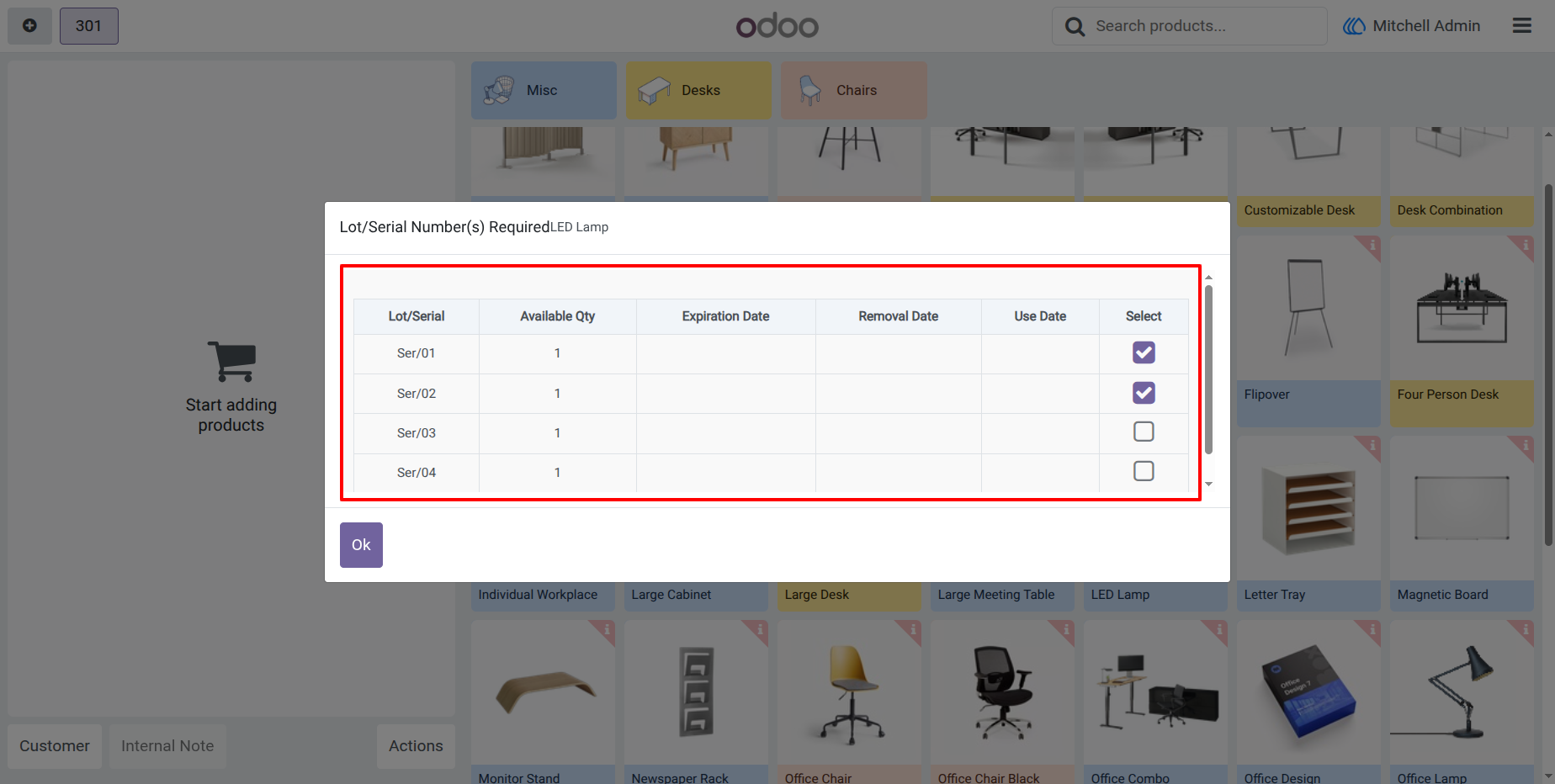
Task: Select the Four Person Desk product
Action: point(1462,331)
